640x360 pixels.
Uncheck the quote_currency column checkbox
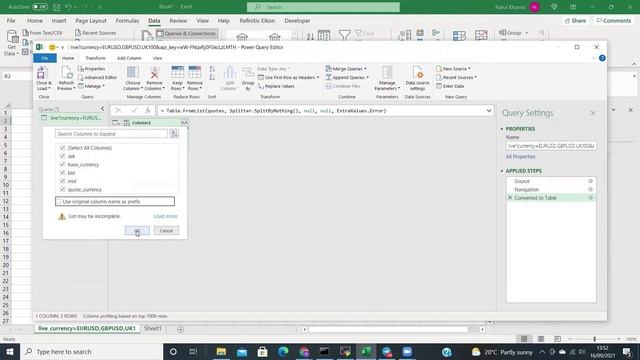tap(62, 189)
